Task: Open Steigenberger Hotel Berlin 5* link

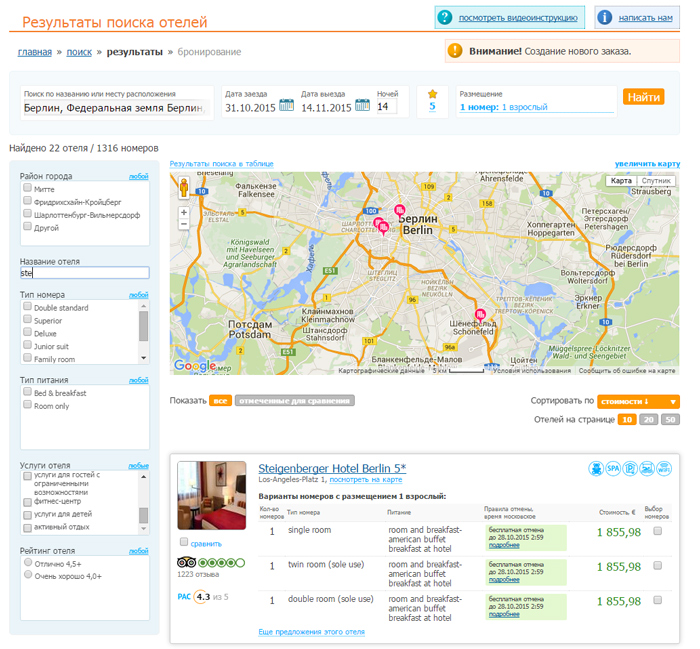Action: pos(332,468)
